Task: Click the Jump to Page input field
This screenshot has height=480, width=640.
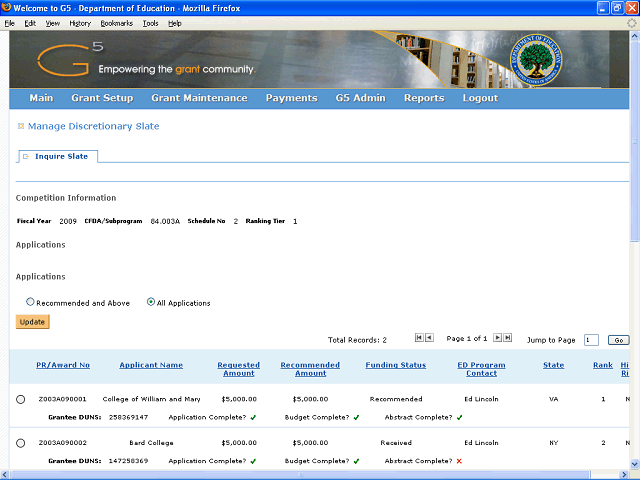Action: [x=591, y=340]
